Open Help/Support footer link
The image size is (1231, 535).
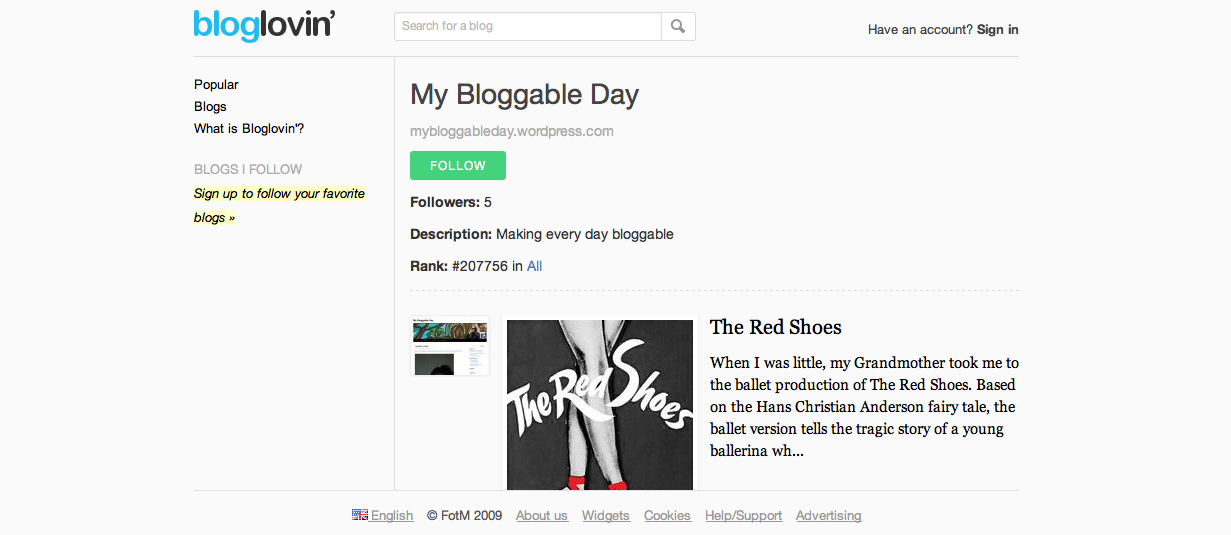[x=743, y=516]
